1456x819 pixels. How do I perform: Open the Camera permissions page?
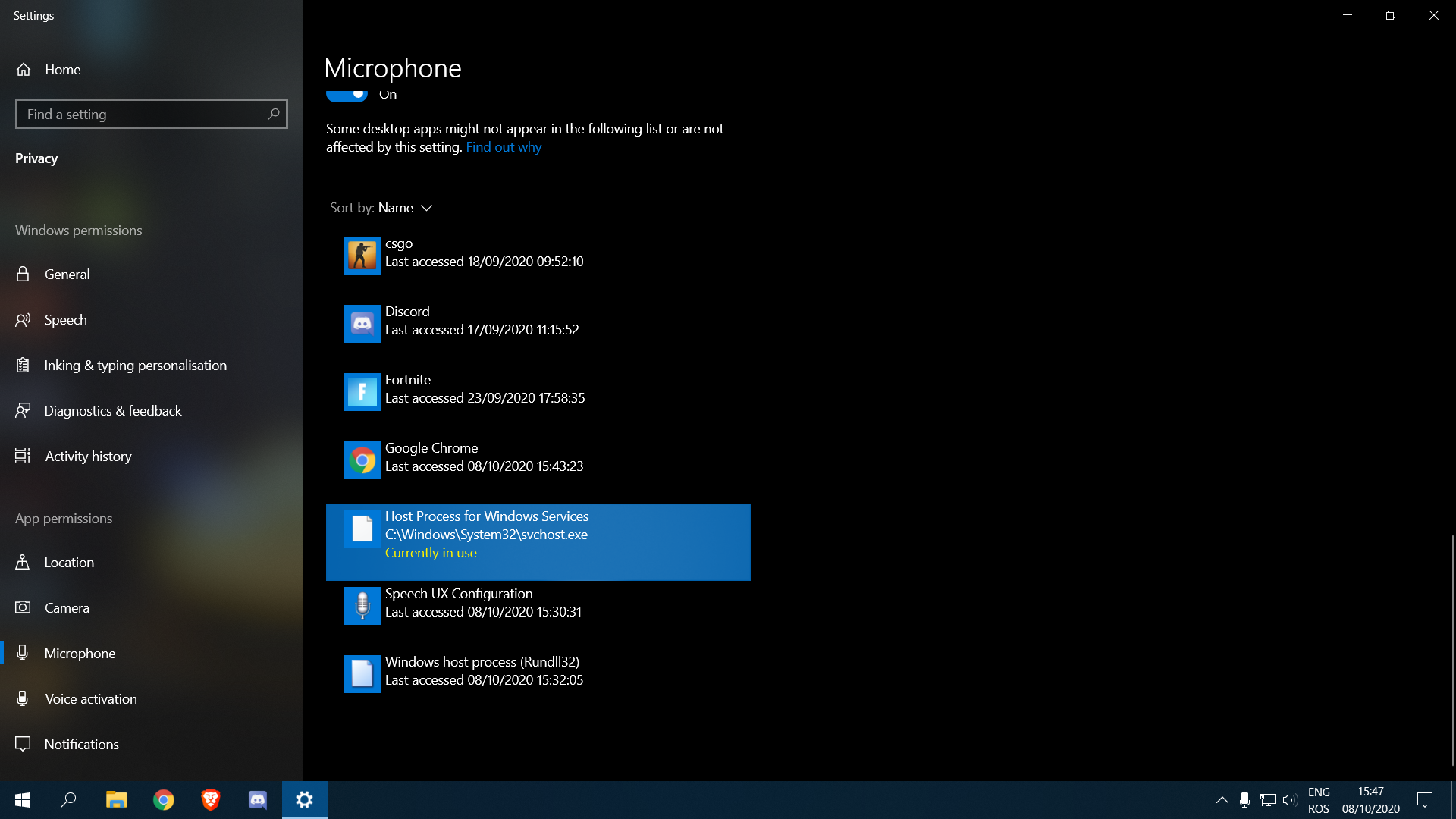(x=67, y=608)
